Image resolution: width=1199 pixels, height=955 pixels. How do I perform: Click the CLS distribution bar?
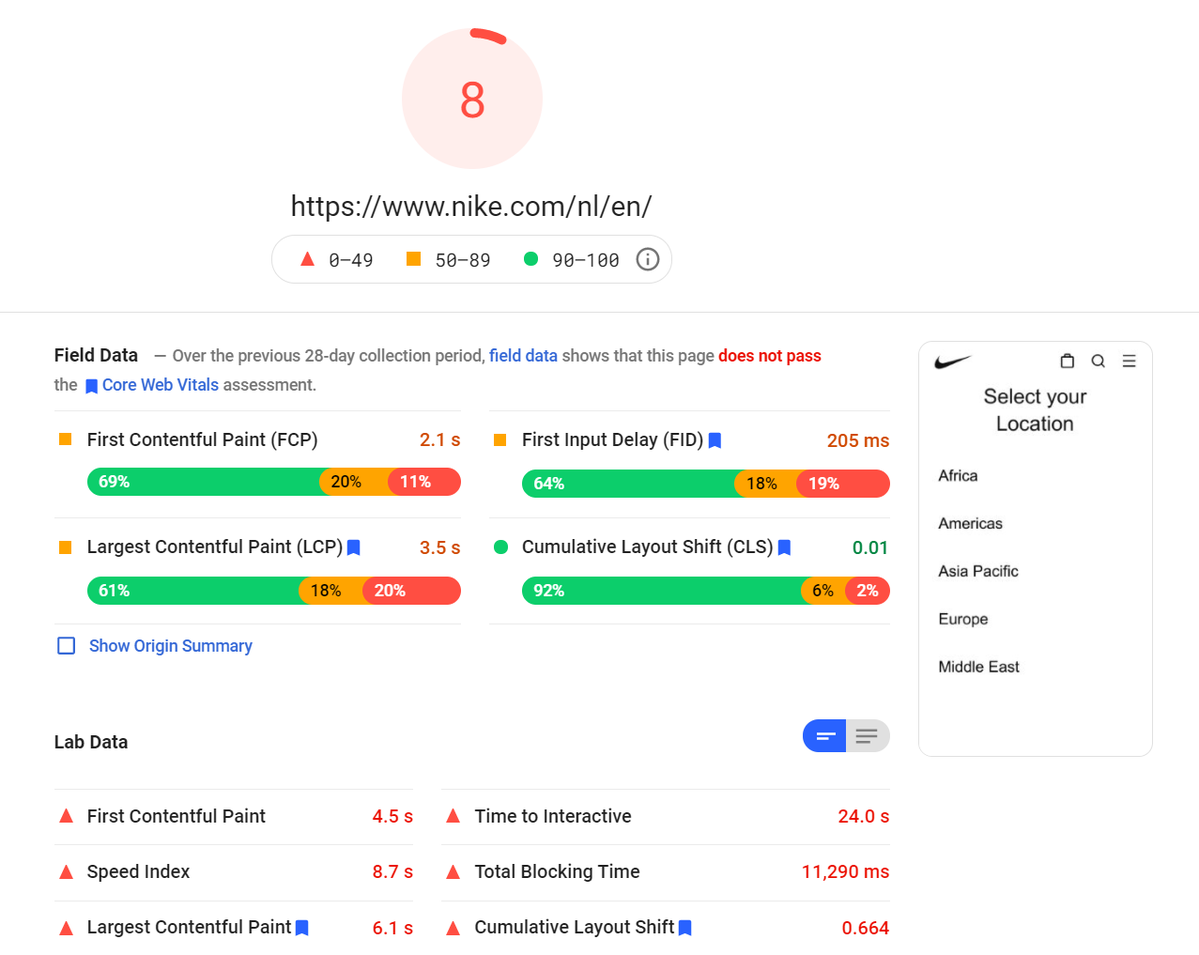point(706,590)
